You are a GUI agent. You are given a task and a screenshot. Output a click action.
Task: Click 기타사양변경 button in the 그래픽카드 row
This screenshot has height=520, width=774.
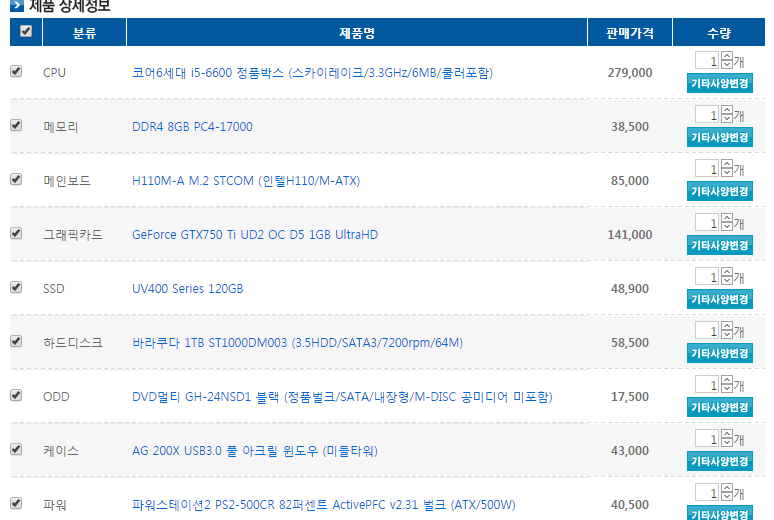pyautogui.click(x=720, y=245)
